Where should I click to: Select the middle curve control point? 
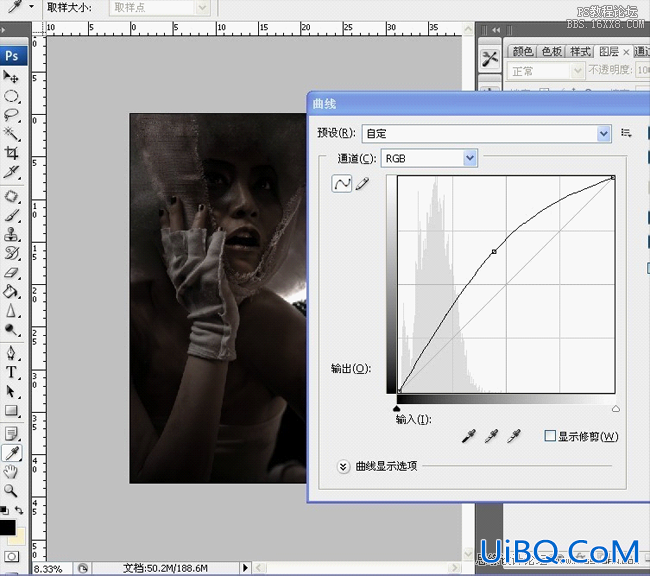pos(494,251)
